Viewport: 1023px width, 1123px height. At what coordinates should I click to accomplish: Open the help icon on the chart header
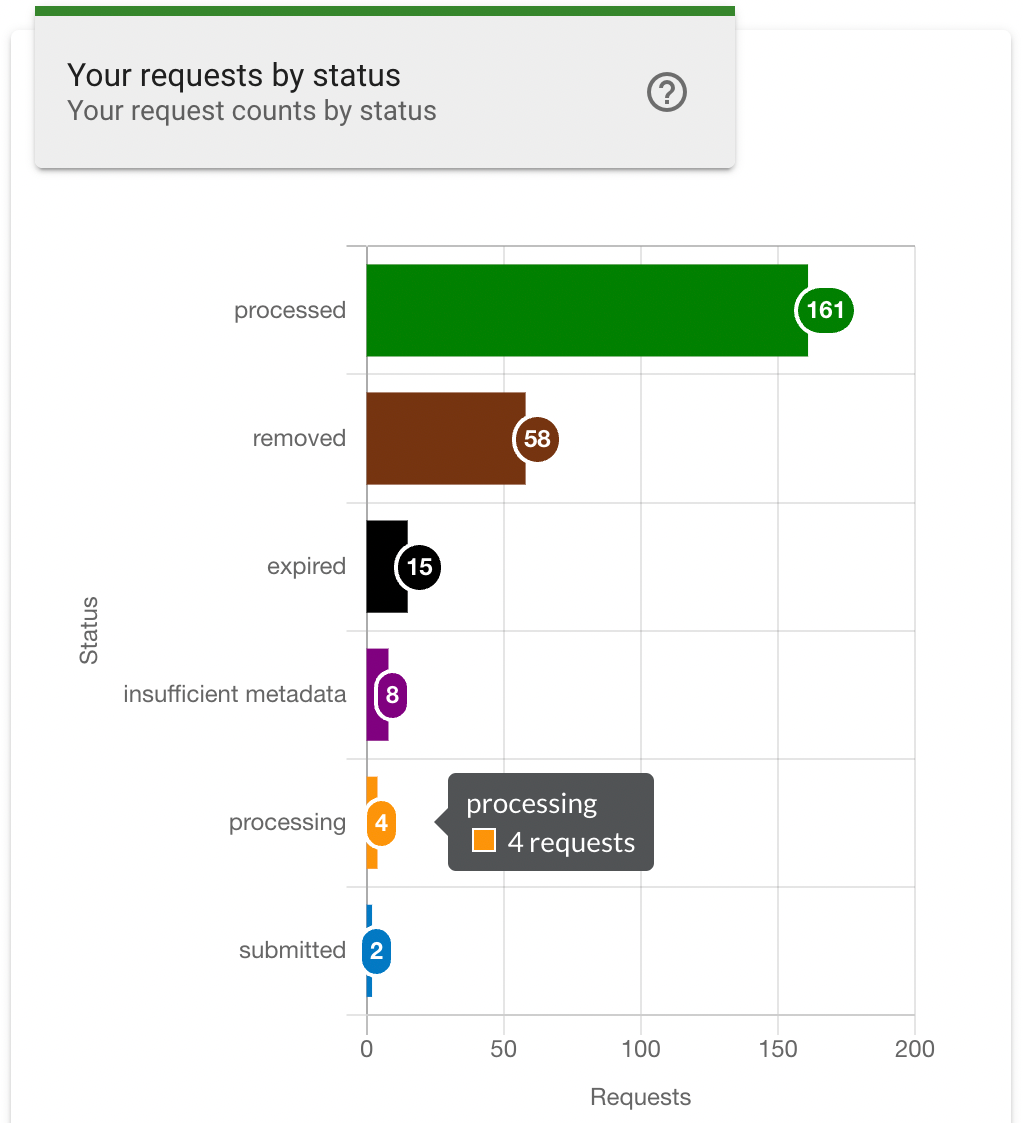point(666,92)
